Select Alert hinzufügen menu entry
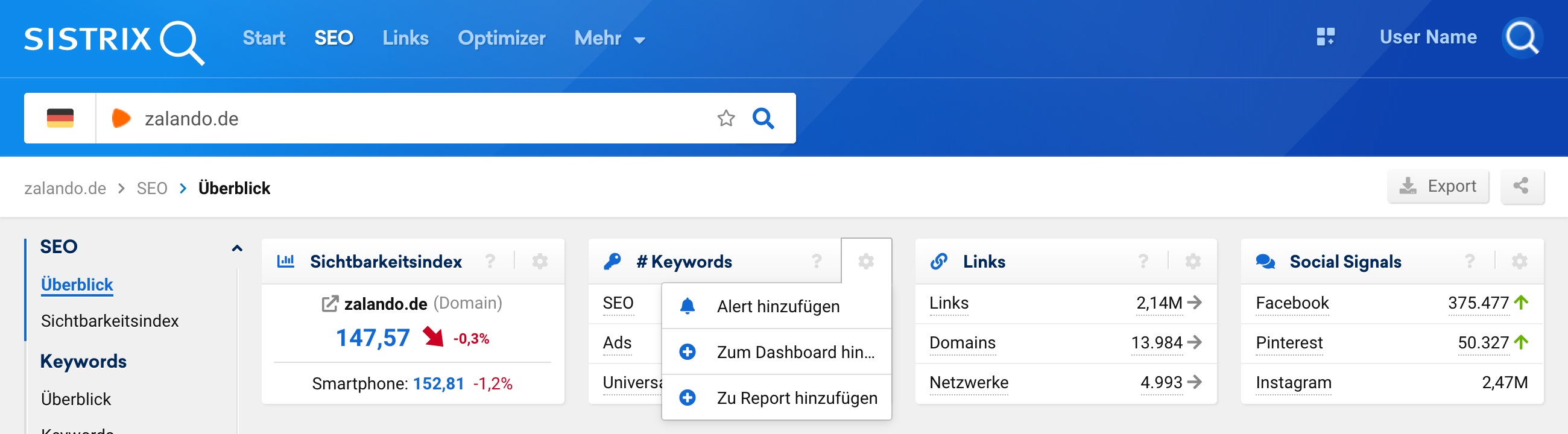The width and height of the screenshot is (1568, 434). coord(776,306)
